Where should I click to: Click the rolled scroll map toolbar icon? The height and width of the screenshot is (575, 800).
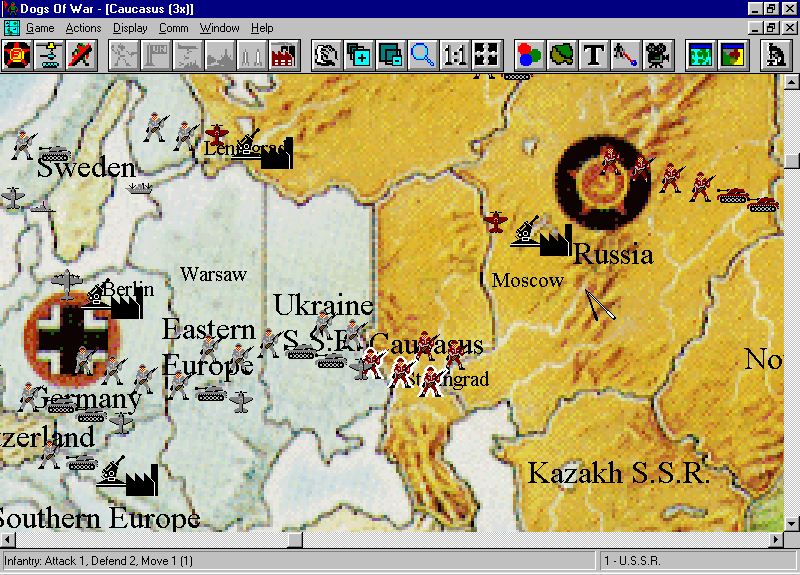(327, 55)
